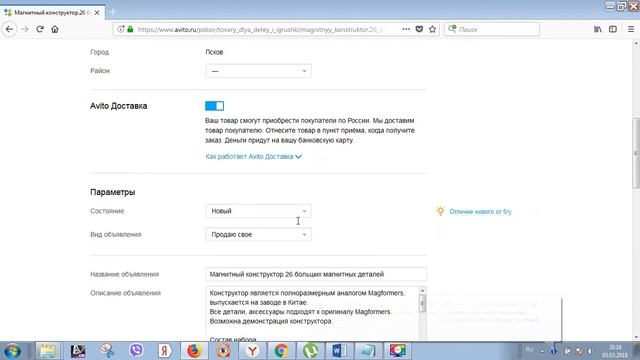The image size is (640, 360).
Task: Switch to Firefox in the taskbar
Action: (x=194, y=351)
